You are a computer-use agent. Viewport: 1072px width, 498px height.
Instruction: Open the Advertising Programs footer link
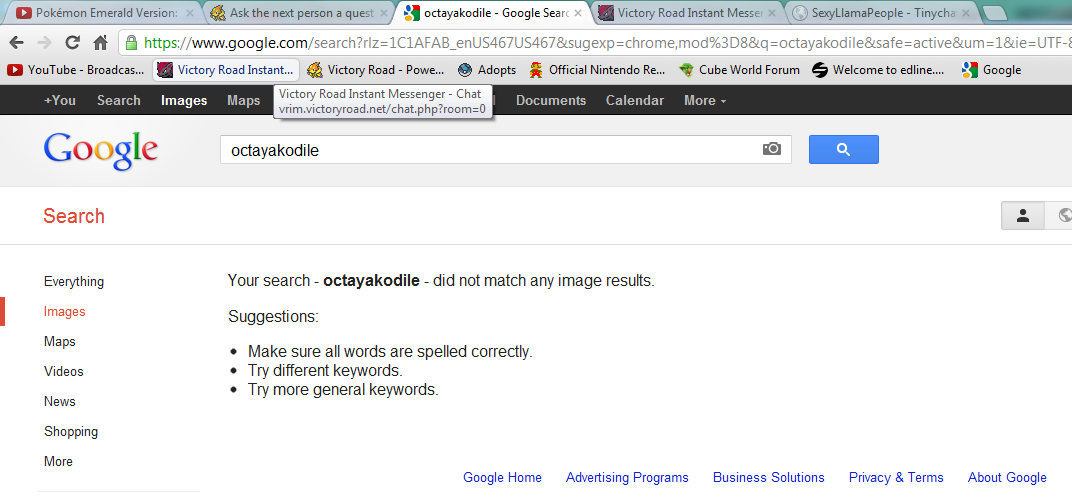(627, 477)
